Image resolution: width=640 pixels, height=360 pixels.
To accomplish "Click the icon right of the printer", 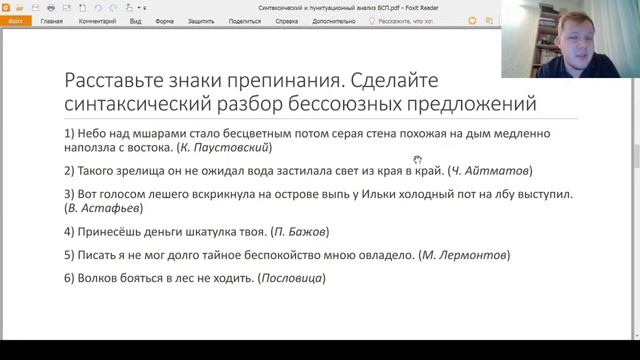I will pyautogui.click(x=67, y=8).
